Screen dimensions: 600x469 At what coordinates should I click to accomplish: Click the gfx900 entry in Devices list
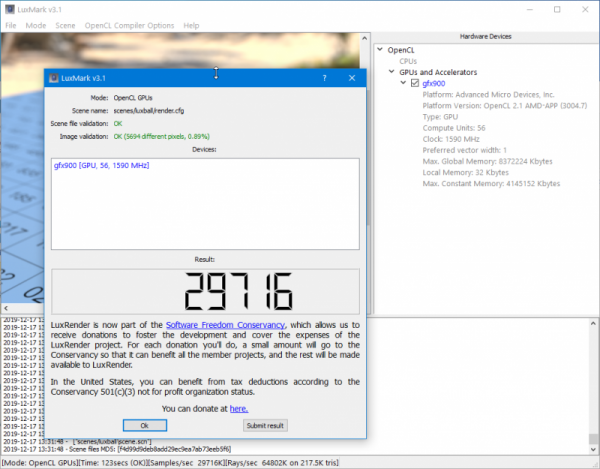click(101, 165)
